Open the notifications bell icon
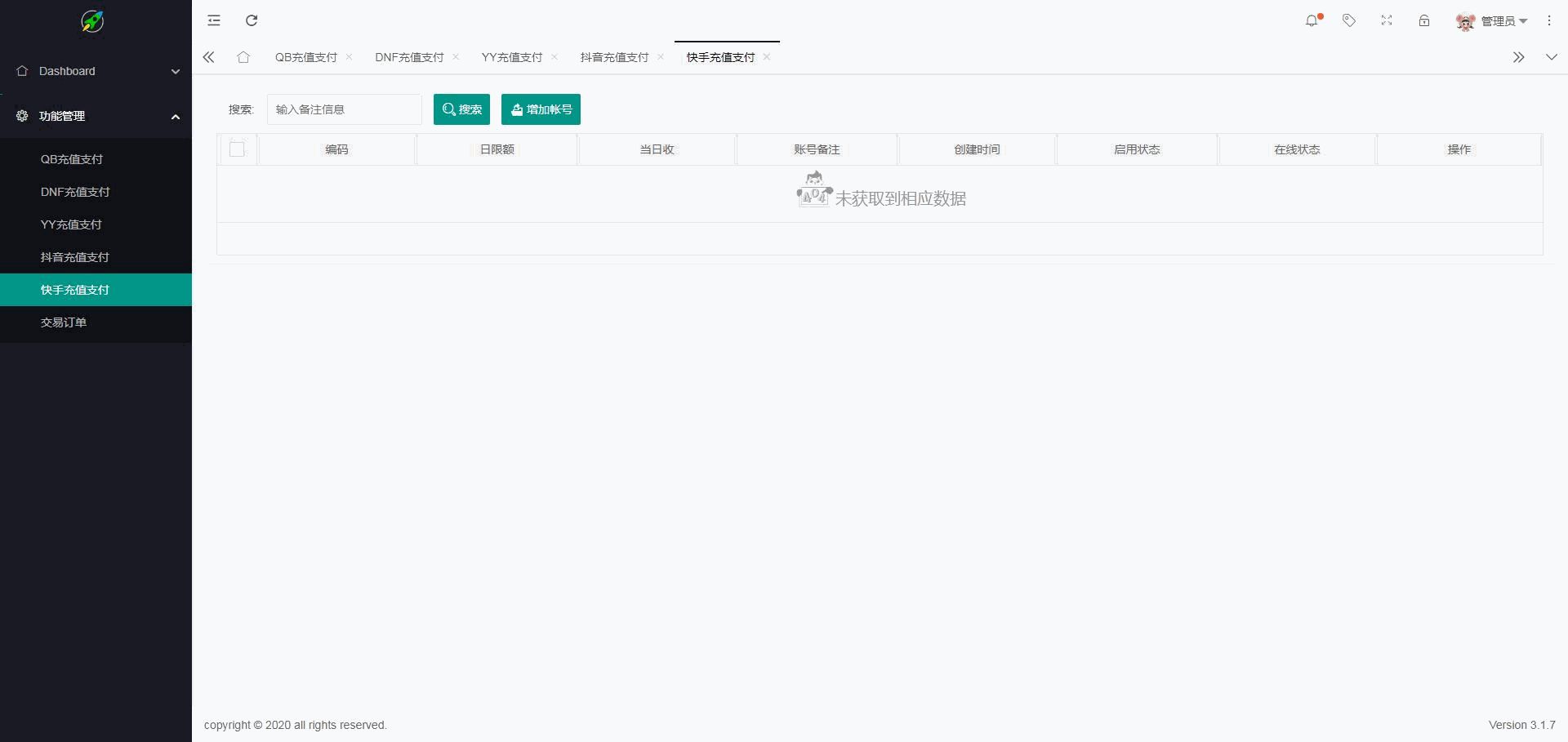1568x742 pixels. 1312,21
